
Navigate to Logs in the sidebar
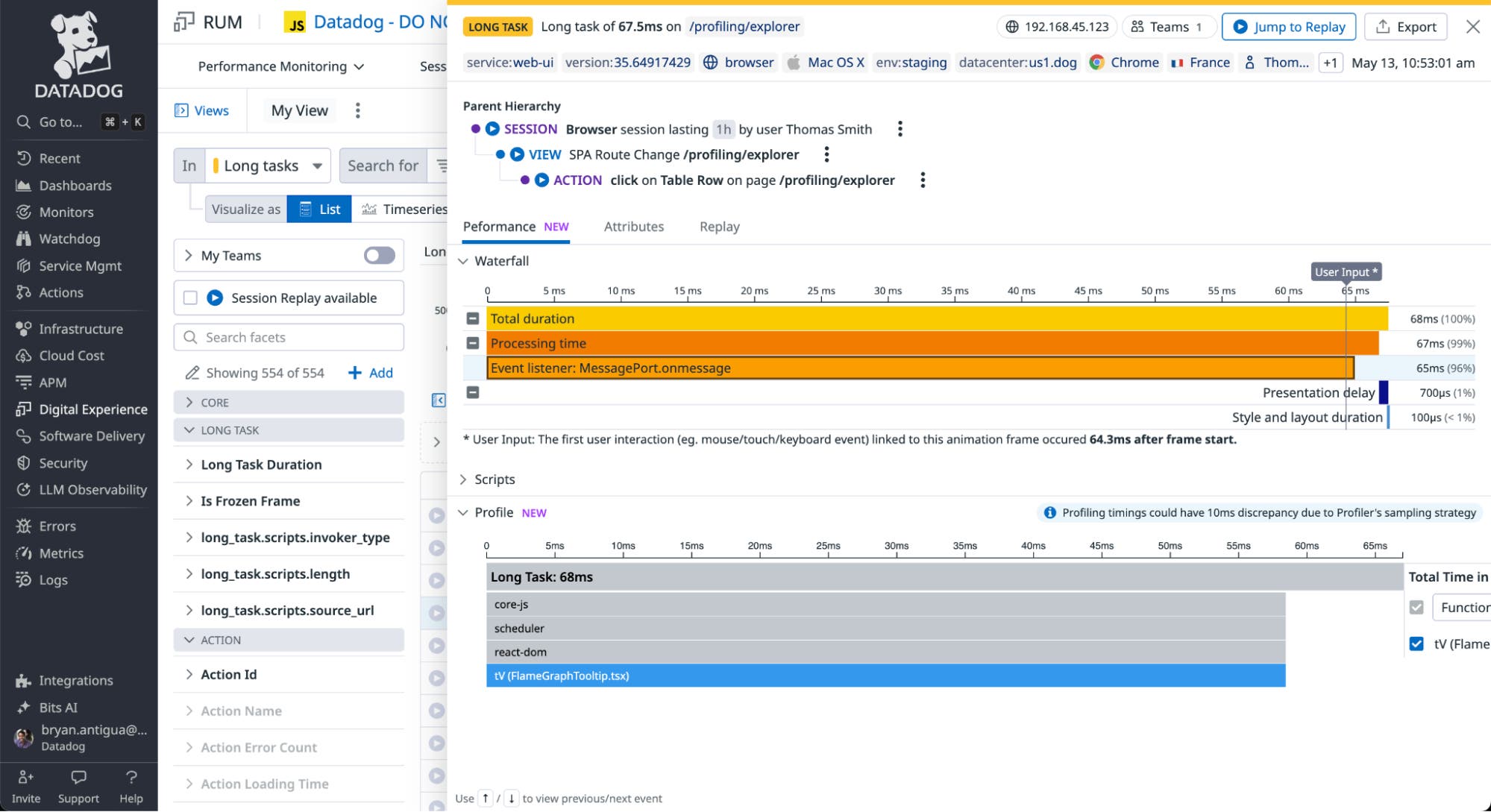pos(53,579)
